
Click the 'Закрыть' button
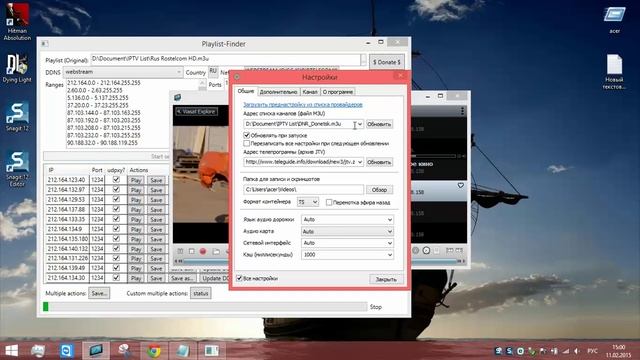tap(386, 279)
